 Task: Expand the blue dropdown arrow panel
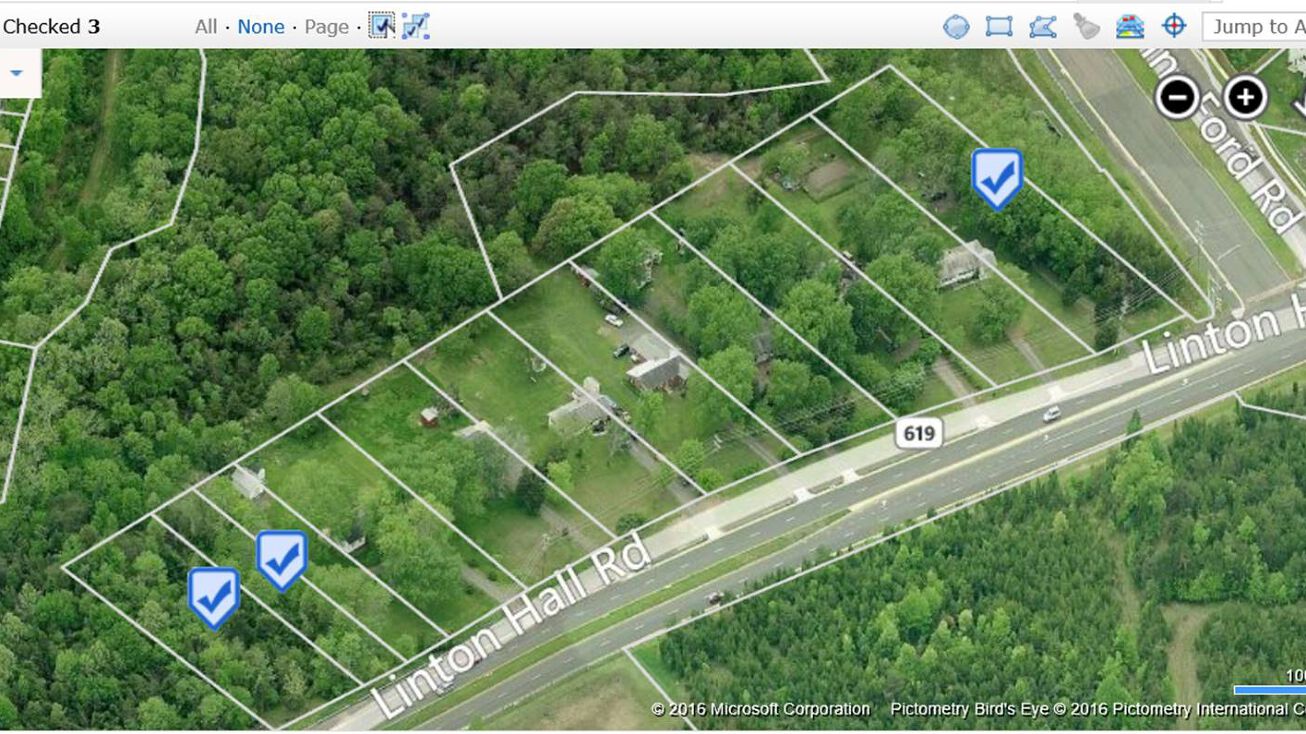pyautogui.click(x=16, y=73)
